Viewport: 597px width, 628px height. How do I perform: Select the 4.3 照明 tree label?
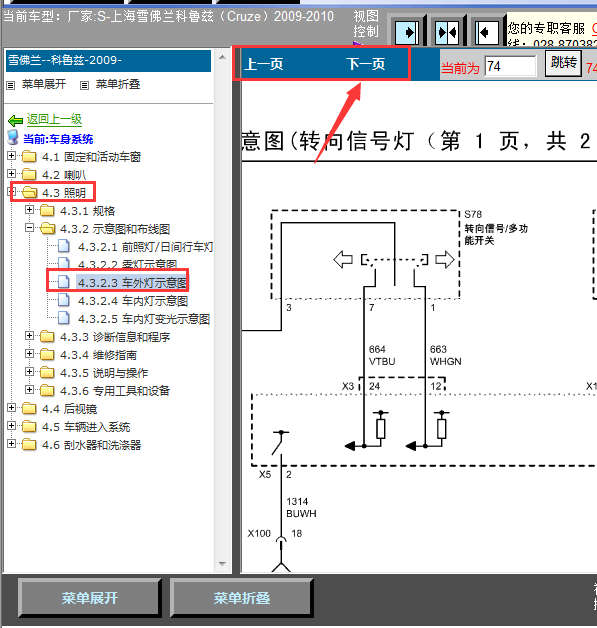point(64,193)
